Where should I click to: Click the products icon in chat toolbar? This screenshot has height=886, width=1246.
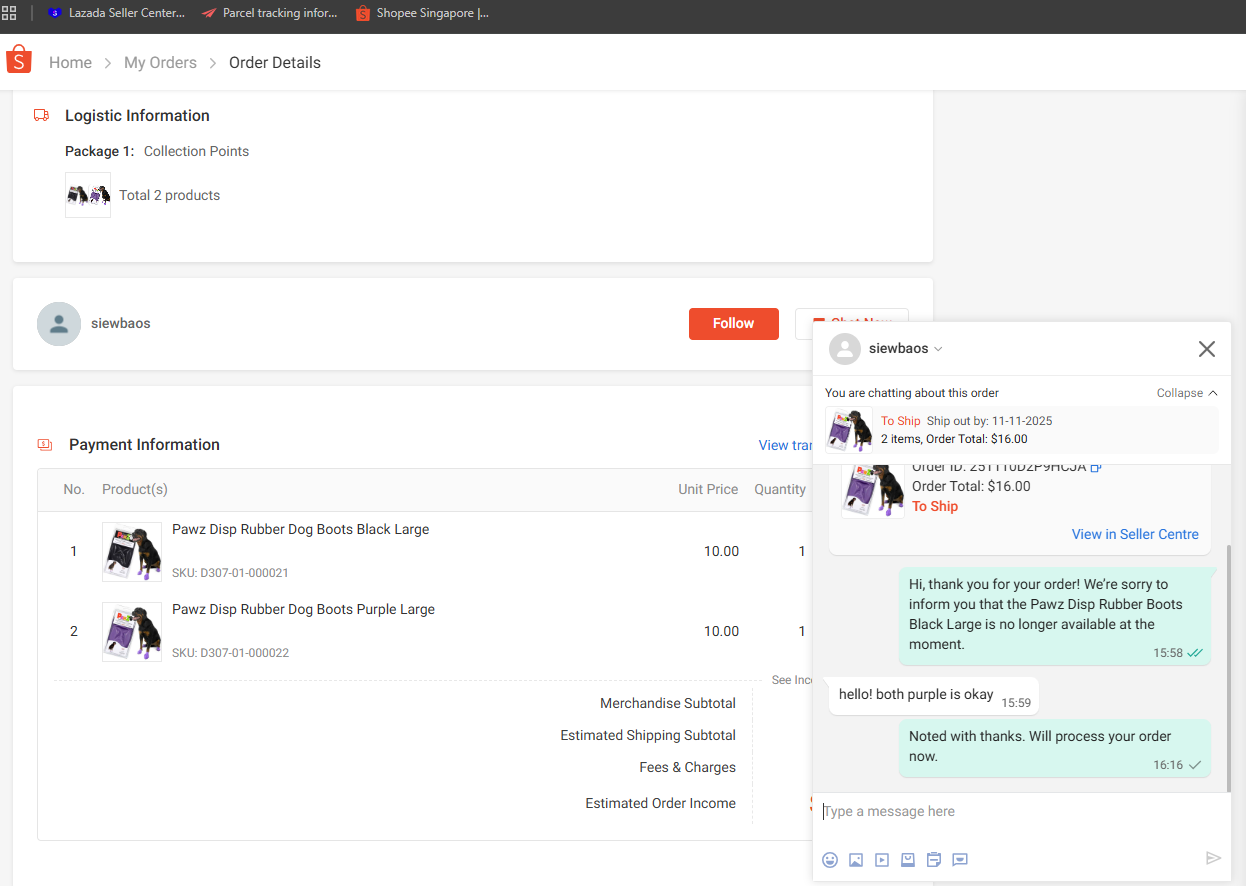tap(908, 859)
